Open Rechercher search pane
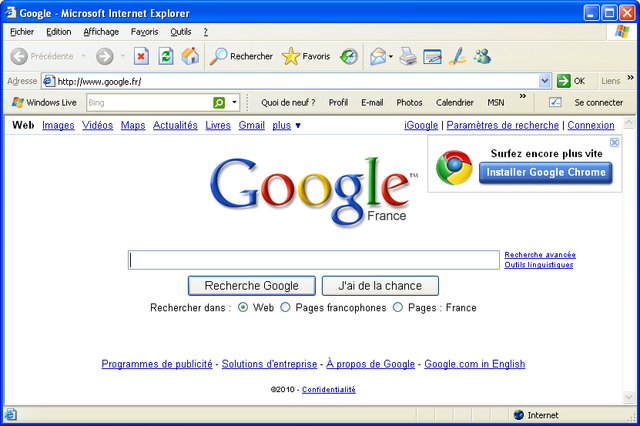This screenshot has height=426, width=640. pos(241,56)
